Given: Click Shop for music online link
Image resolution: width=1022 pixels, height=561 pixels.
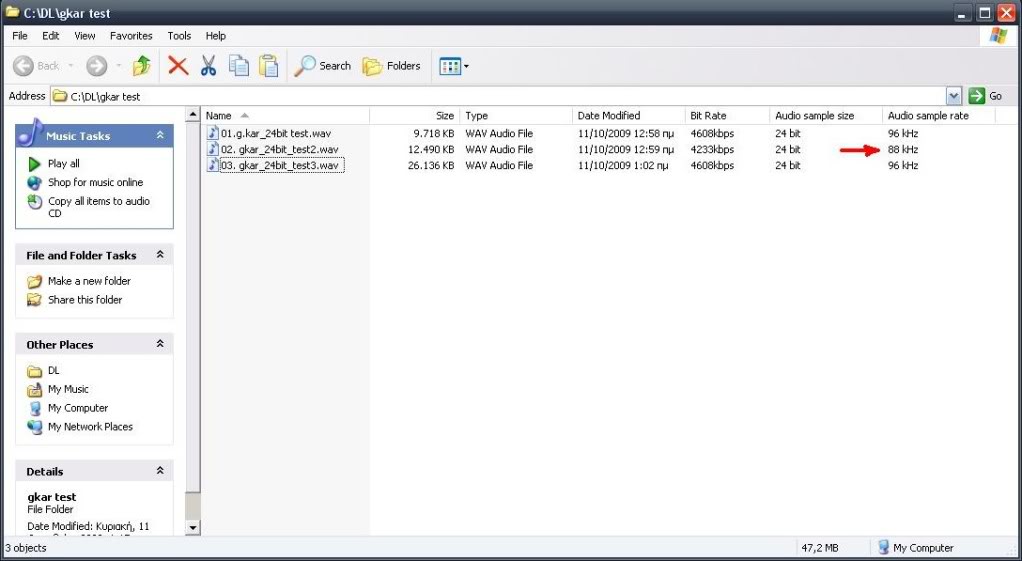Looking at the screenshot, I should tap(95, 182).
